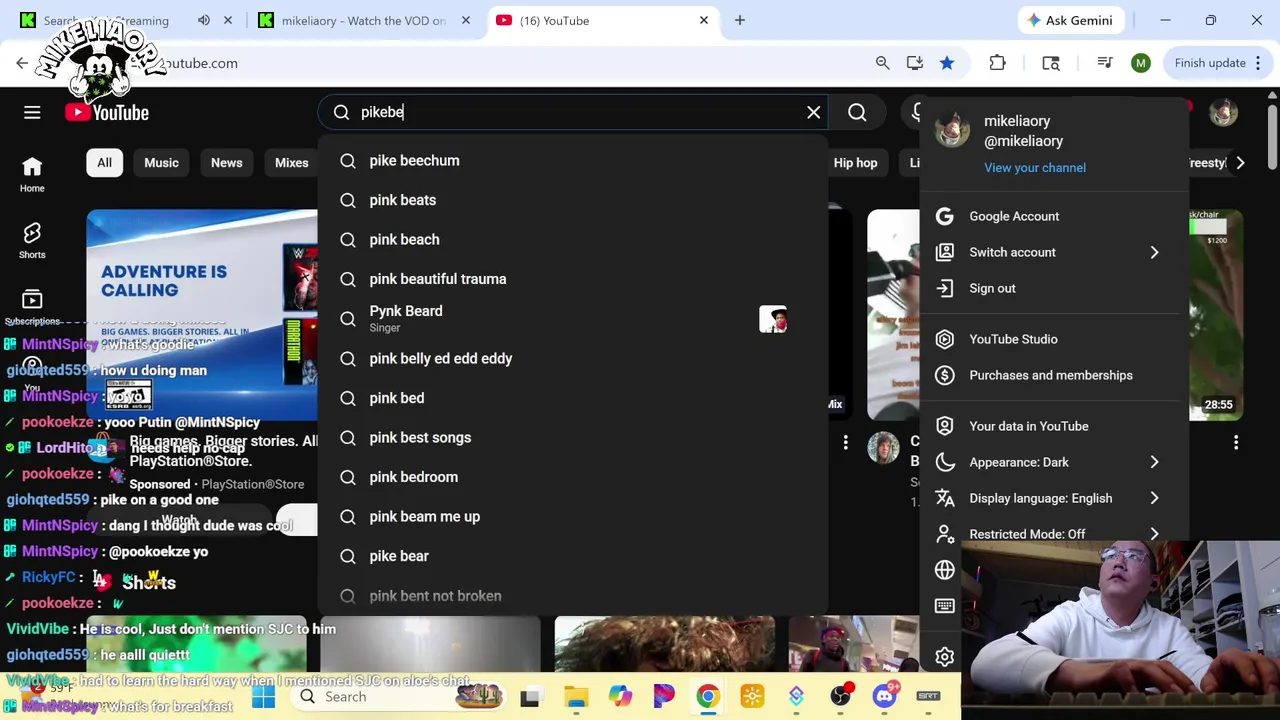Image resolution: width=1280 pixels, height=720 pixels.
Task: Click Ask Gemini button
Action: pos(1070,20)
